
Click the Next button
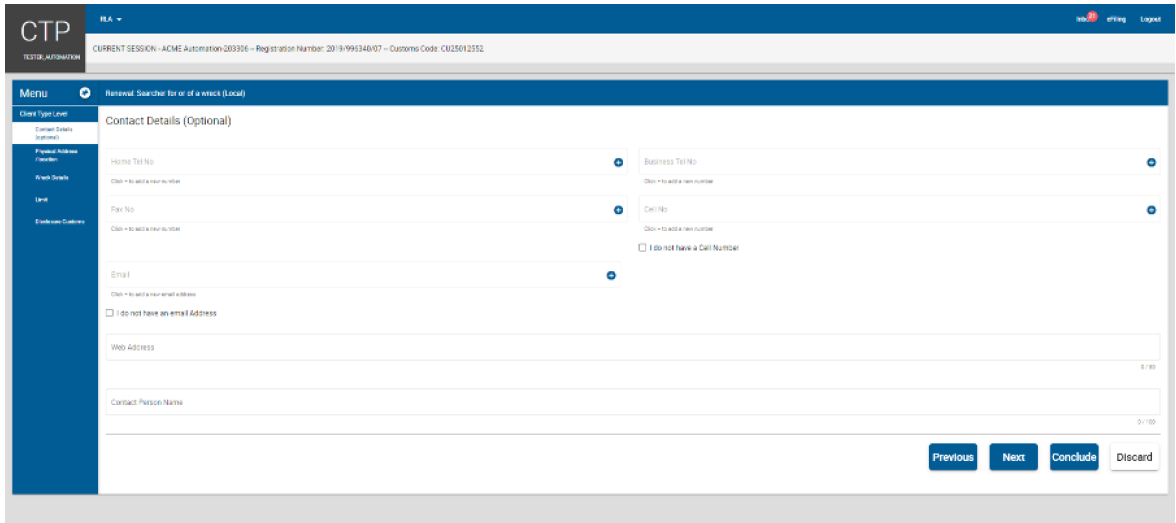click(x=1013, y=457)
